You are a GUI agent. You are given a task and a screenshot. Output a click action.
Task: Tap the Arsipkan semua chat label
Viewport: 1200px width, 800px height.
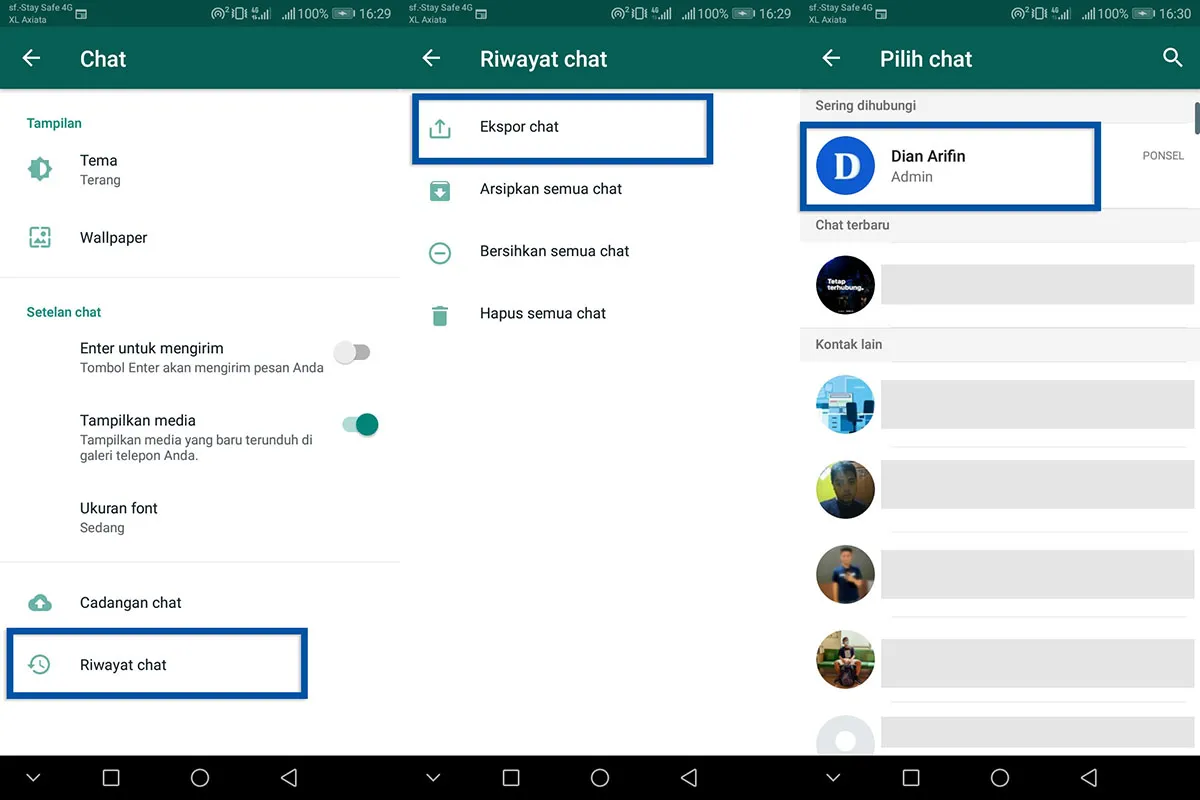(x=551, y=189)
